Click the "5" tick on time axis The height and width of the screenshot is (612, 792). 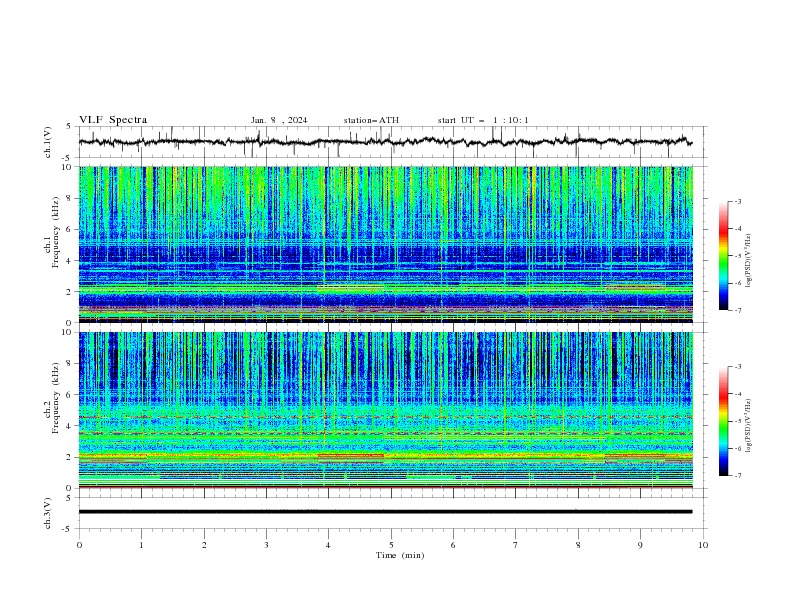click(x=391, y=545)
